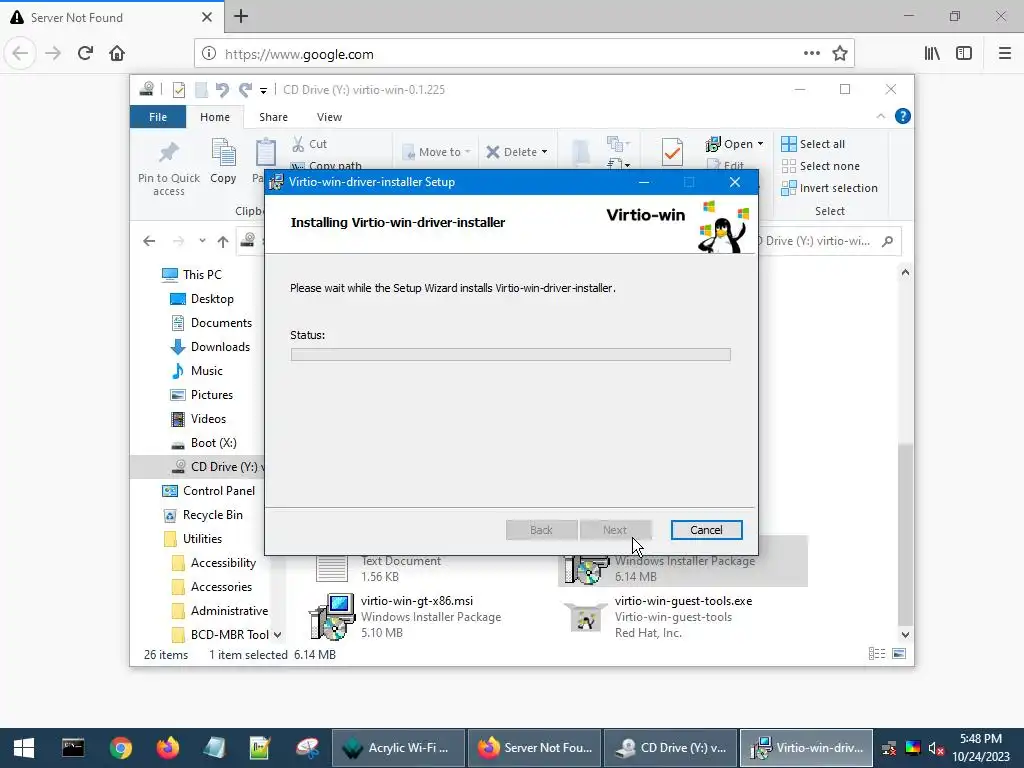Click the Firefox back arrow
Viewport: 1024px width, 768px height.
pyautogui.click(x=20, y=53)
